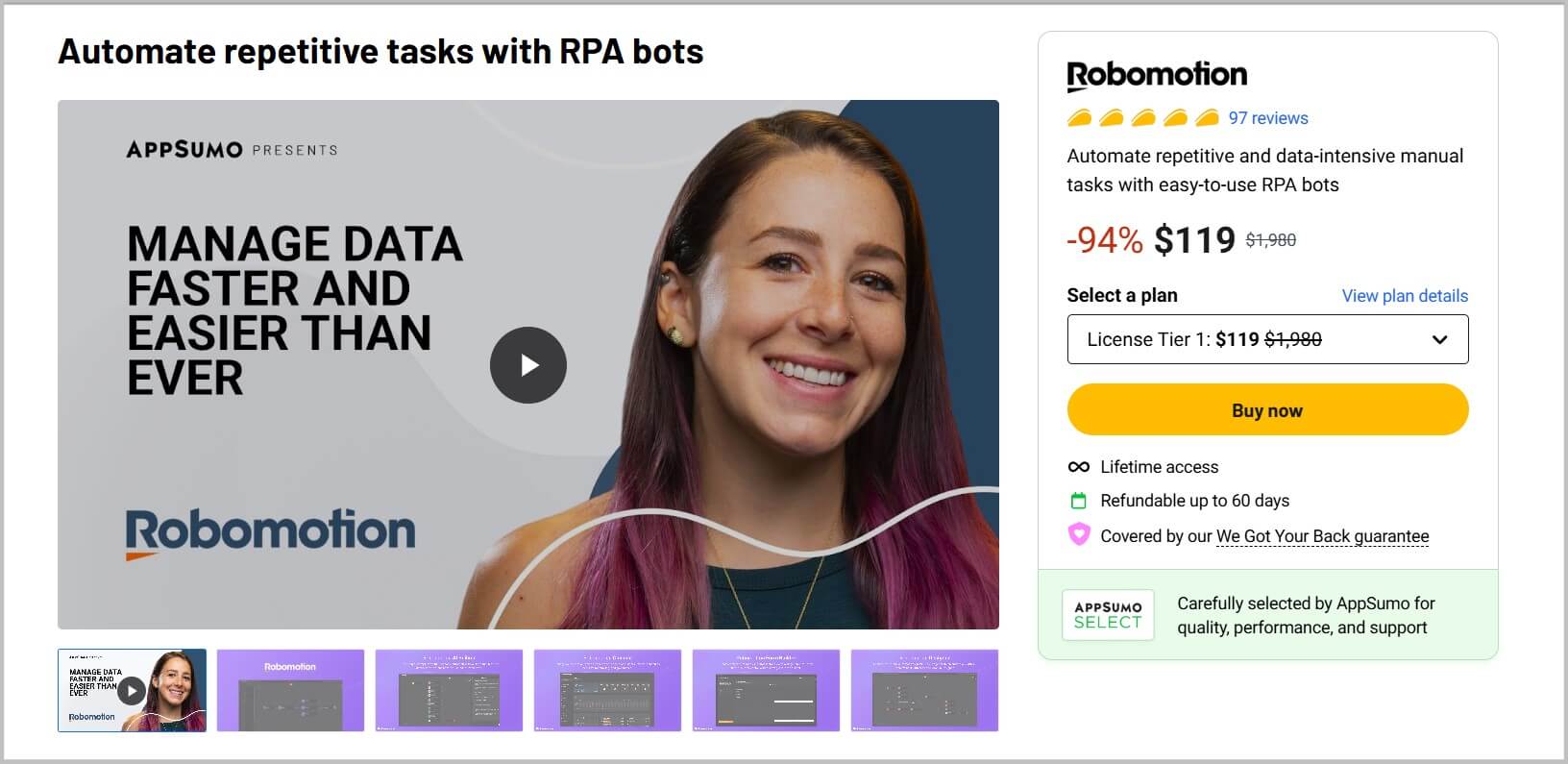Viewport: 1568px width, 764px height.
Task: Click the green calendar refund icon
Action: 1078,501
